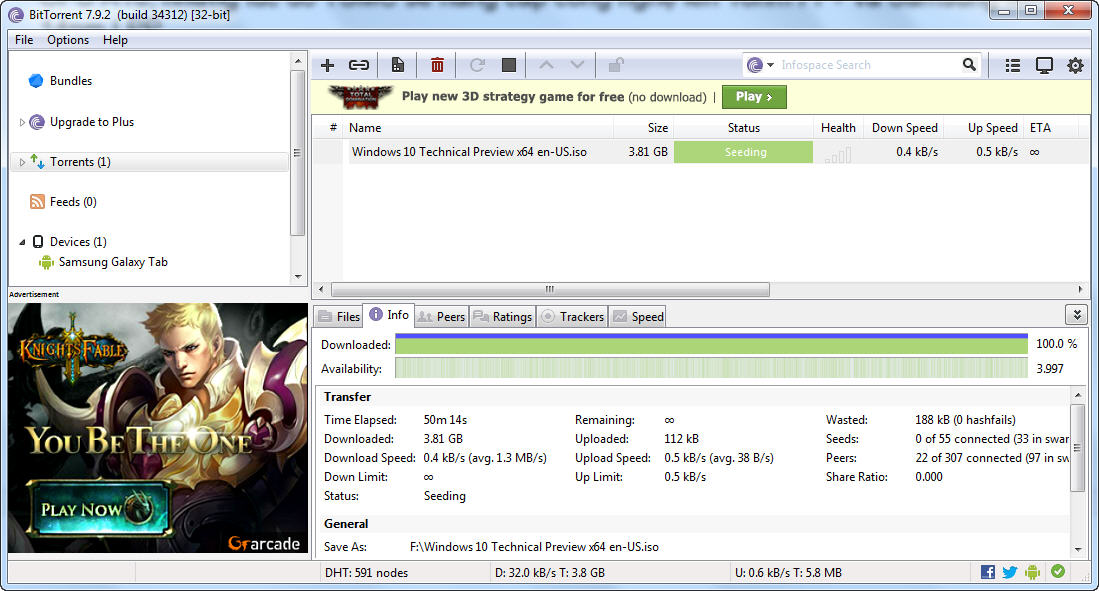Click the Create New Torrent icon
1099x591 pixels.
pos(398,65)
